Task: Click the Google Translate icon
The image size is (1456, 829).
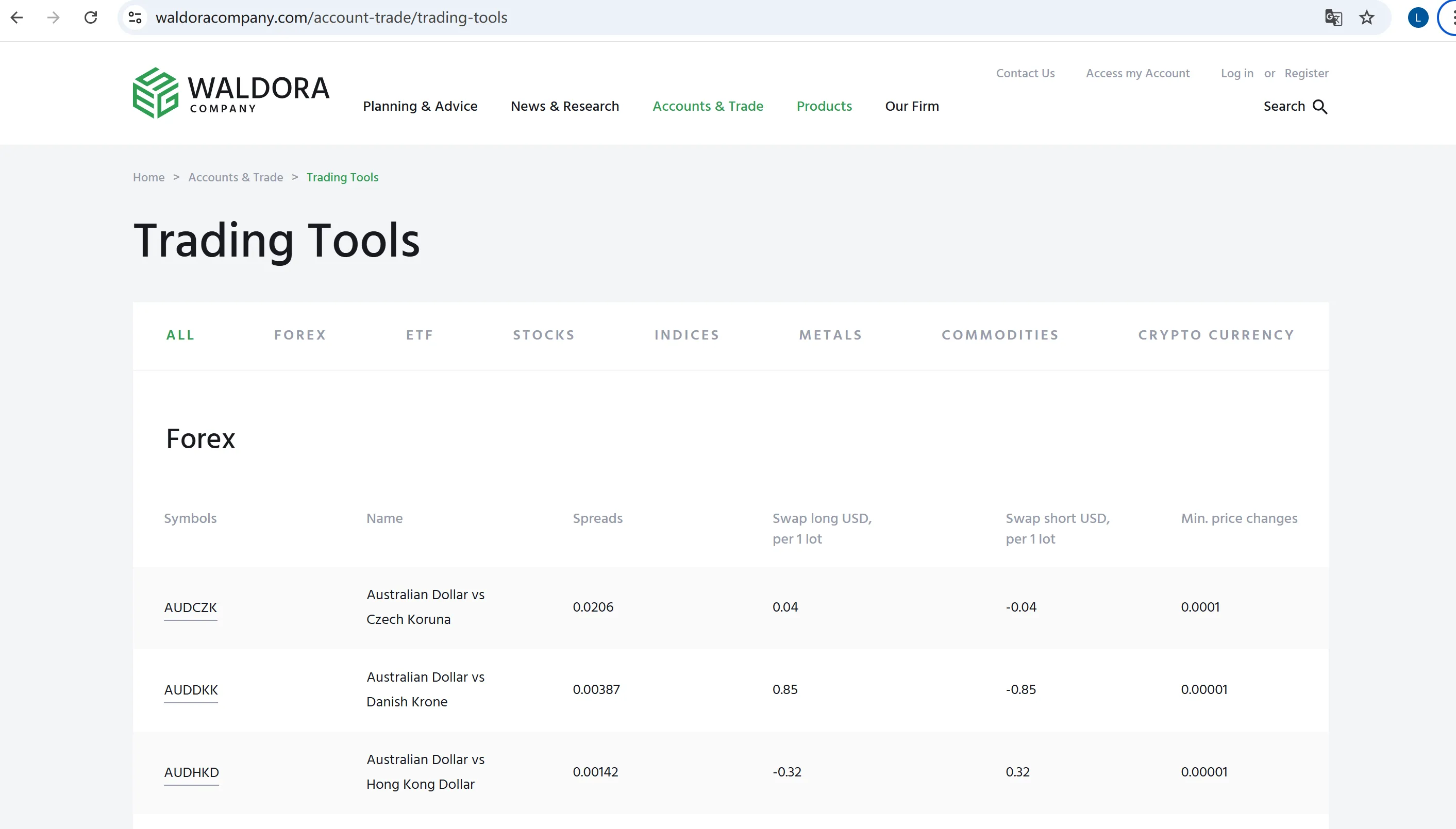Action: click(x=1333, y=18)
